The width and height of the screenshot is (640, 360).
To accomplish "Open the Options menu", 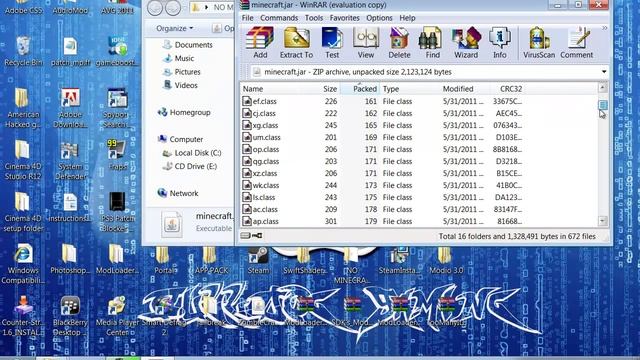I will click(x=379, y=18).
